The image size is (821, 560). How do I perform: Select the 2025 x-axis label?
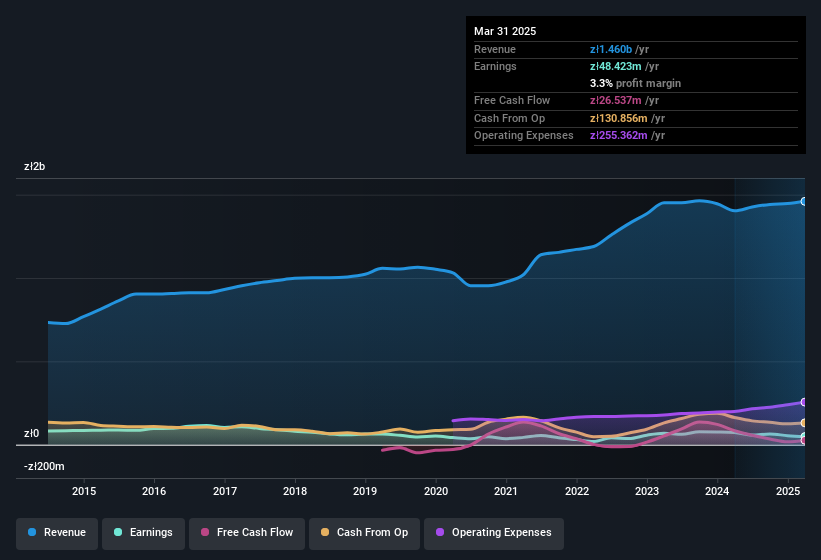(x=788, y=491)
